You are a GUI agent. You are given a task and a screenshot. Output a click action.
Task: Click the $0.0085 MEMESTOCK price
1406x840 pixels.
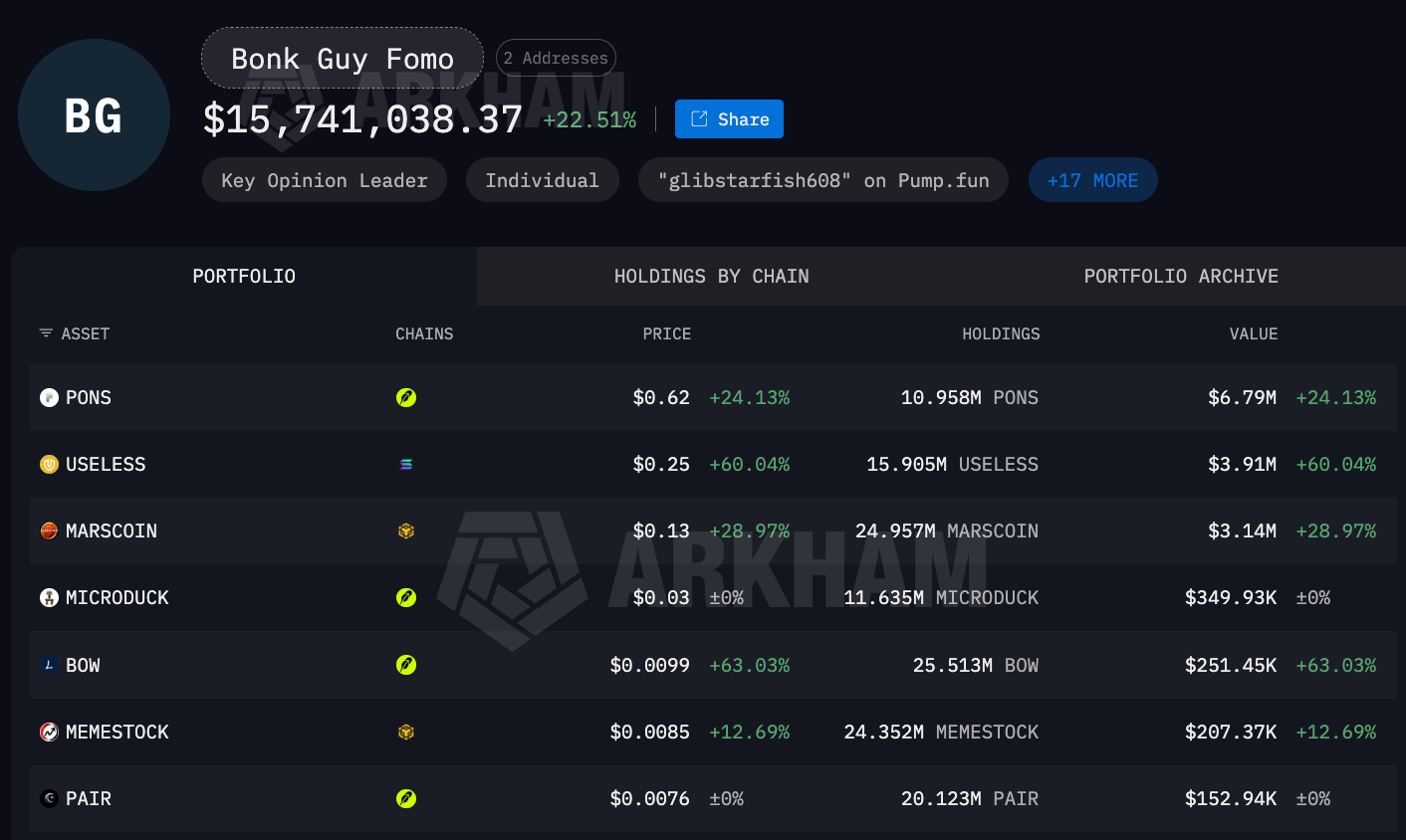[649, 732]
